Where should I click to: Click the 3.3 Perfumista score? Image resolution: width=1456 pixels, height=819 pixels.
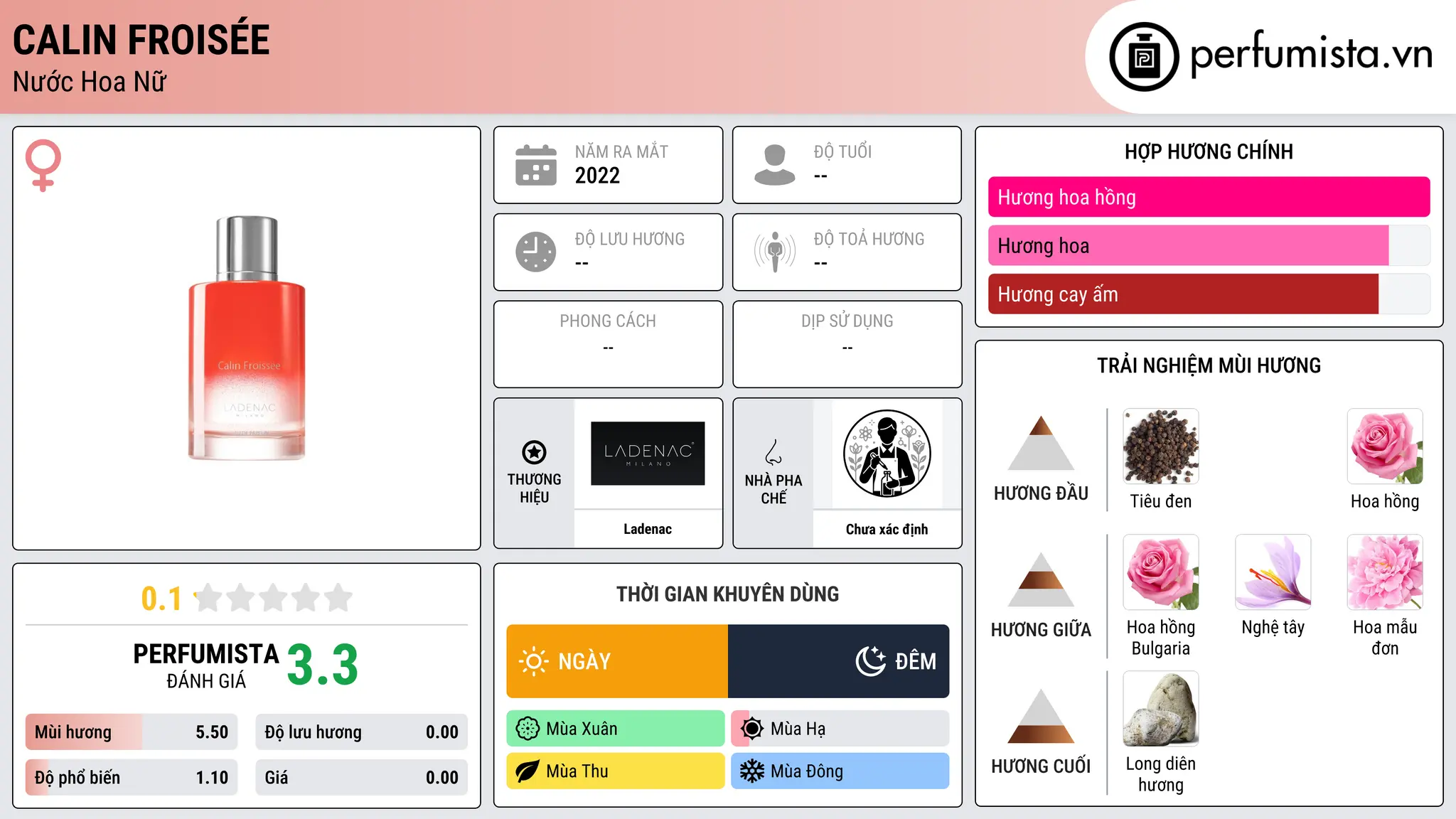point(323,665)
